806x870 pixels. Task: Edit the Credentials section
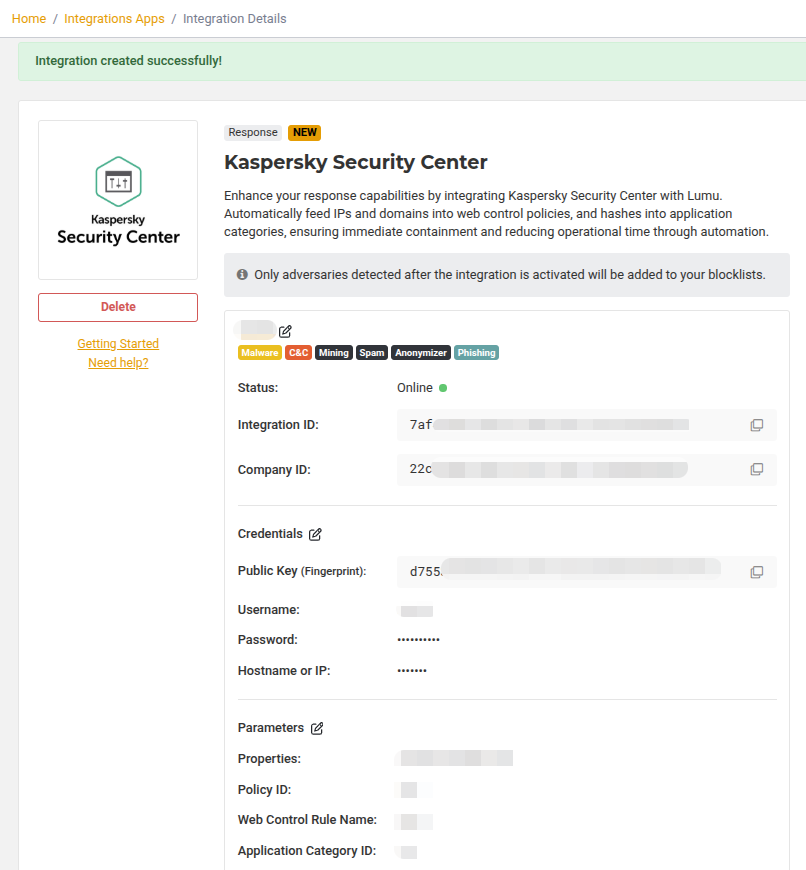tap(316, 534)
